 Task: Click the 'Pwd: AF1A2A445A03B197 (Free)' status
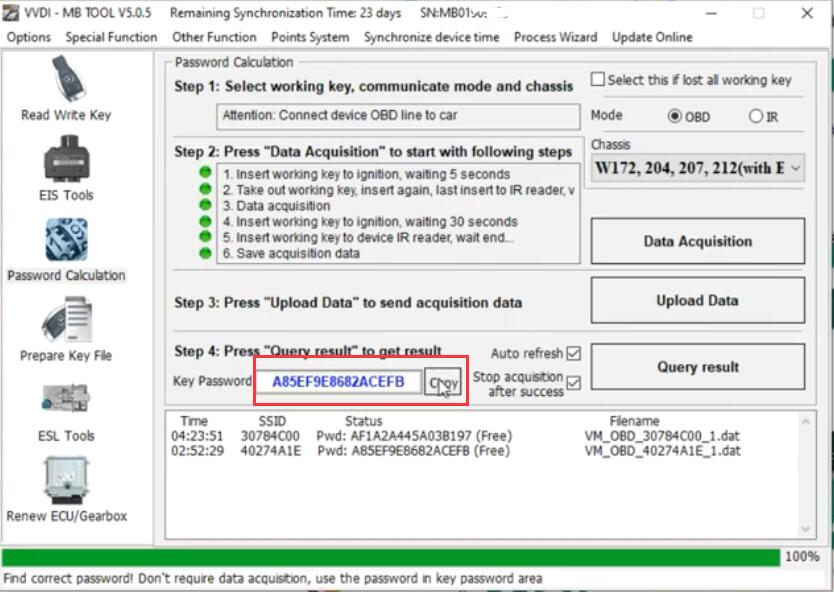point(414,436)
